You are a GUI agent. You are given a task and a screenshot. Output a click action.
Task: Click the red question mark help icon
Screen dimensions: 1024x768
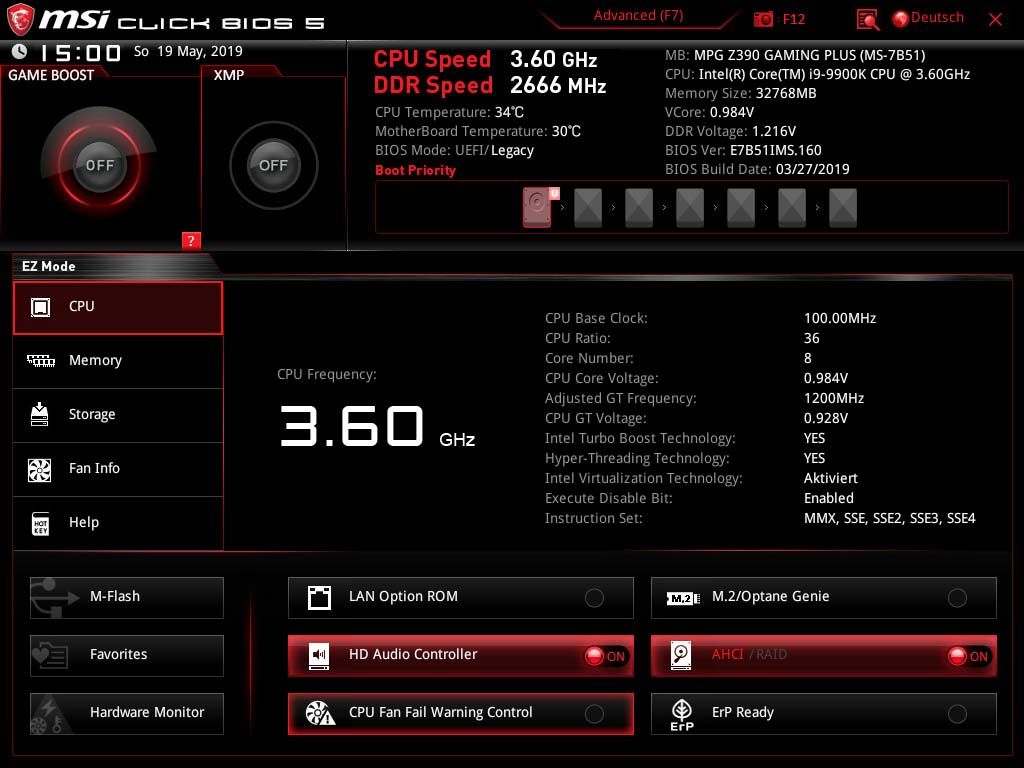[x=191, y=240]
